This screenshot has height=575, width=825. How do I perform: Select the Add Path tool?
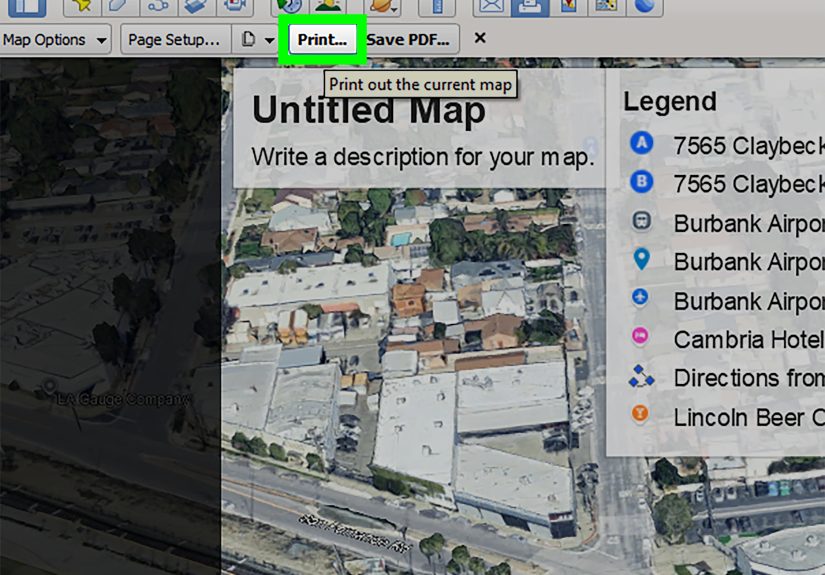pyautogui.click(x=158, y=6)
